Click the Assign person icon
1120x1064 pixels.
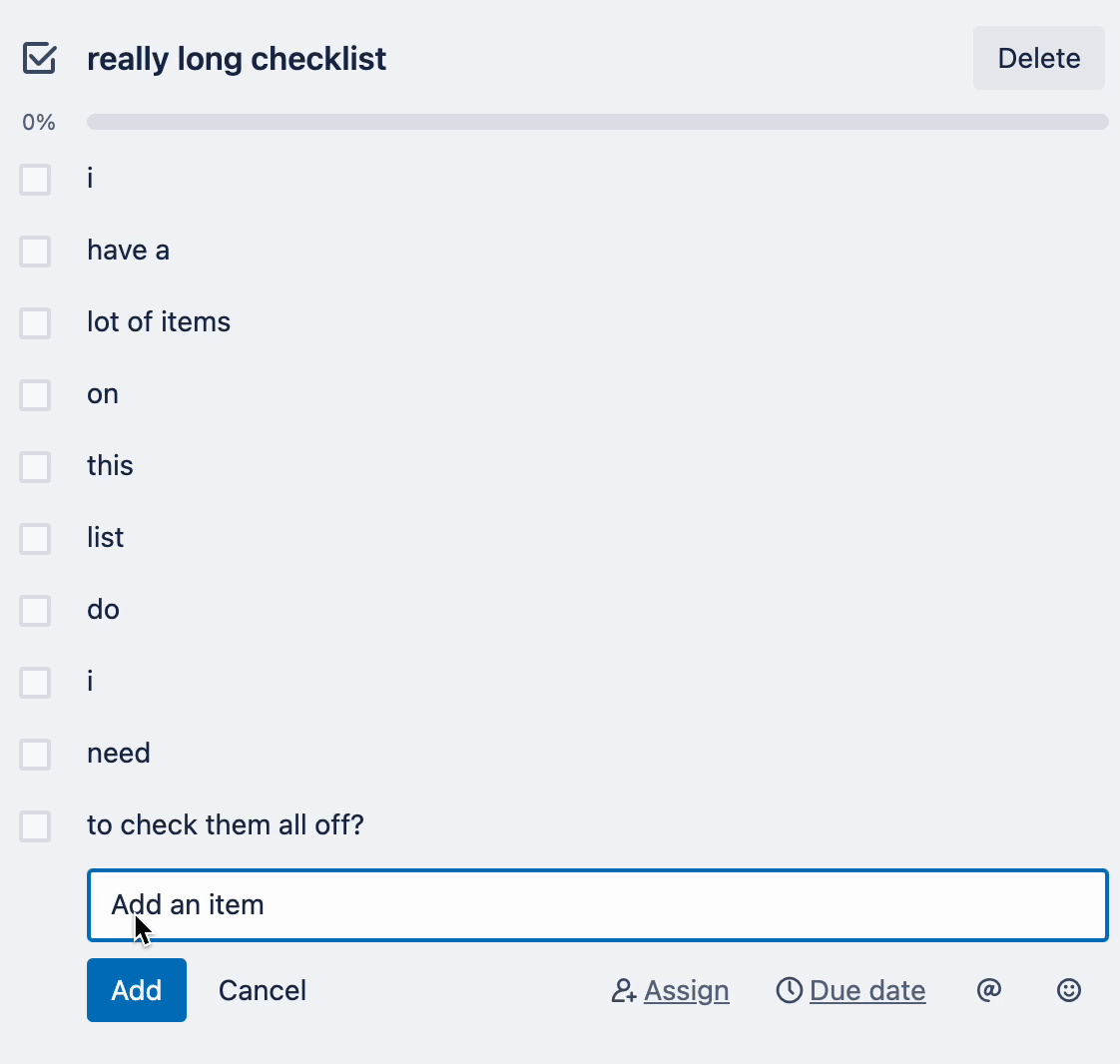624,990
